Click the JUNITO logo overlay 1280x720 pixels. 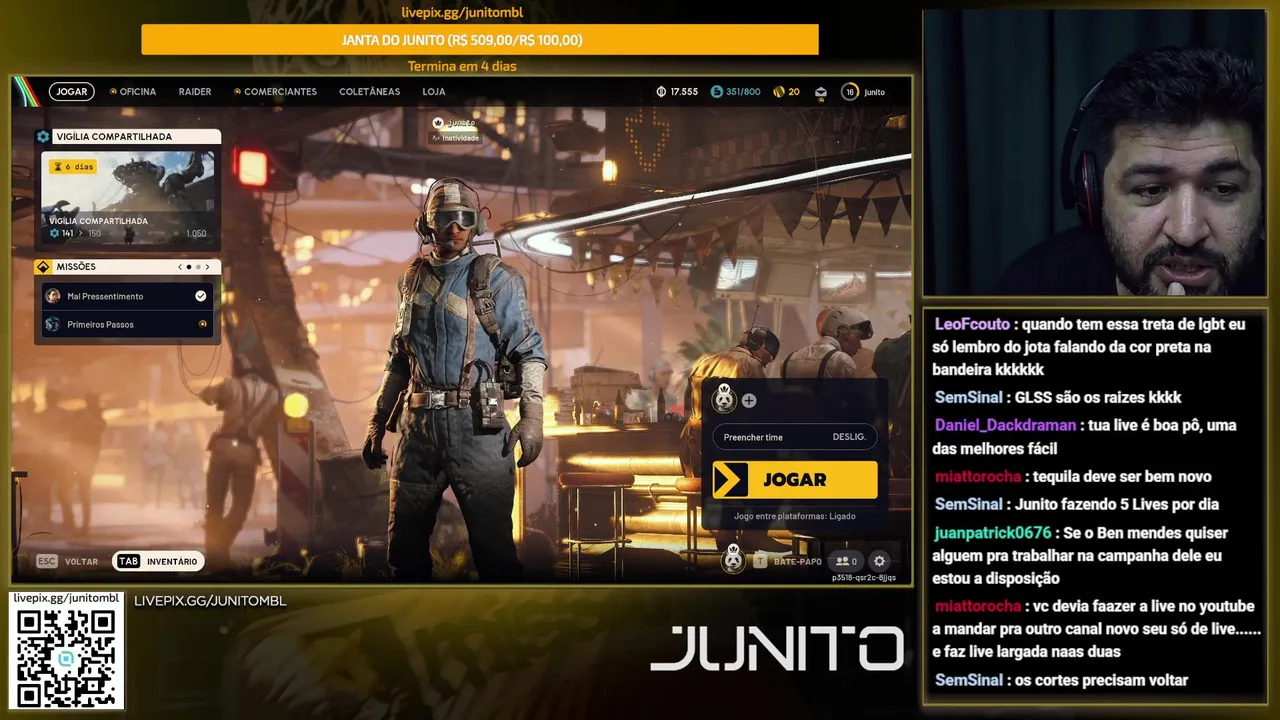pos(777,648)
